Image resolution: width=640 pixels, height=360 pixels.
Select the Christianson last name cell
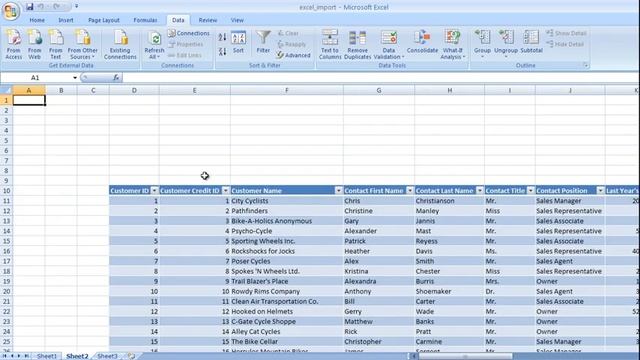click(x=449, y=201)
